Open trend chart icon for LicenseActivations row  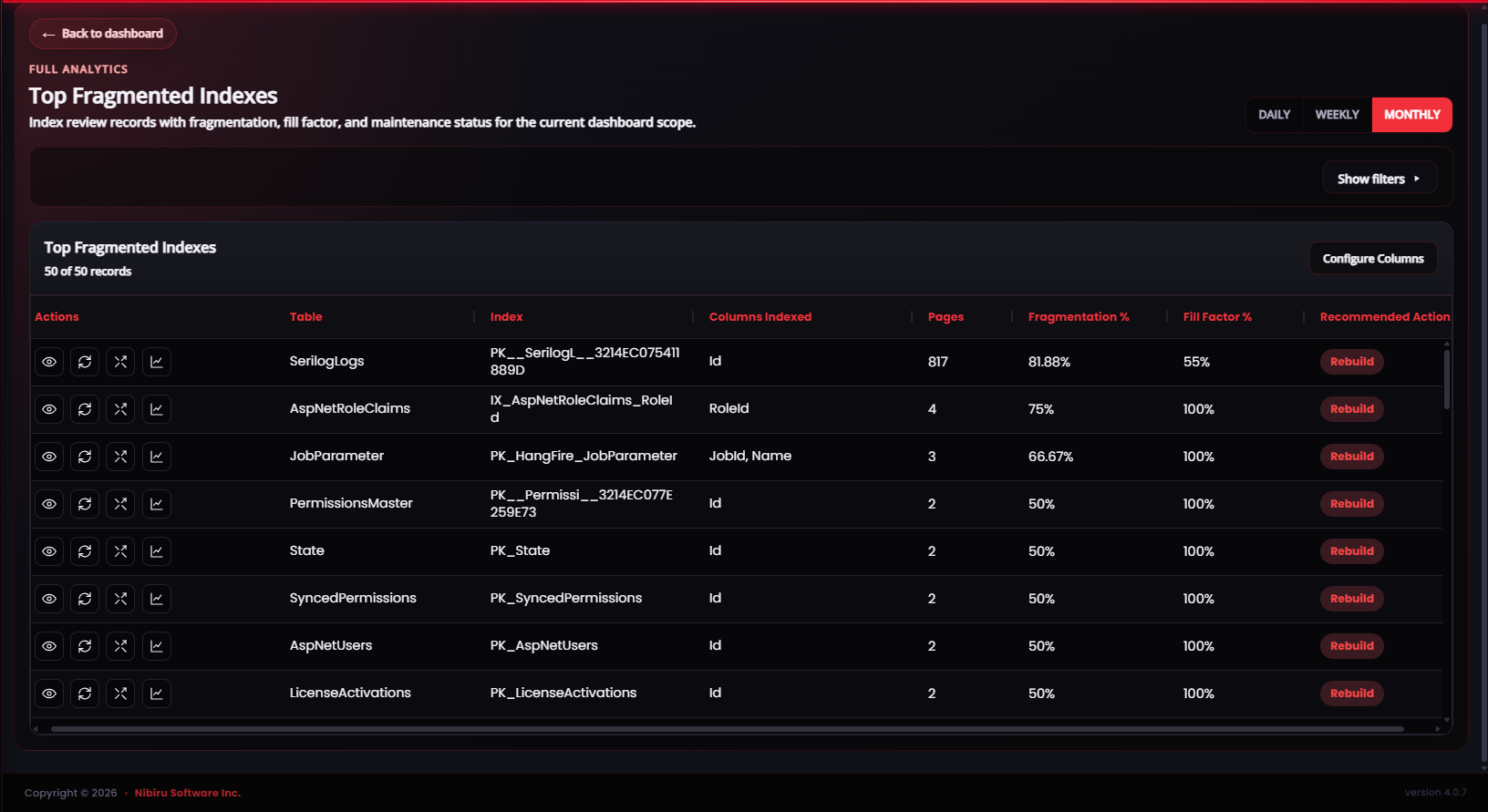[x=157, y=694]
